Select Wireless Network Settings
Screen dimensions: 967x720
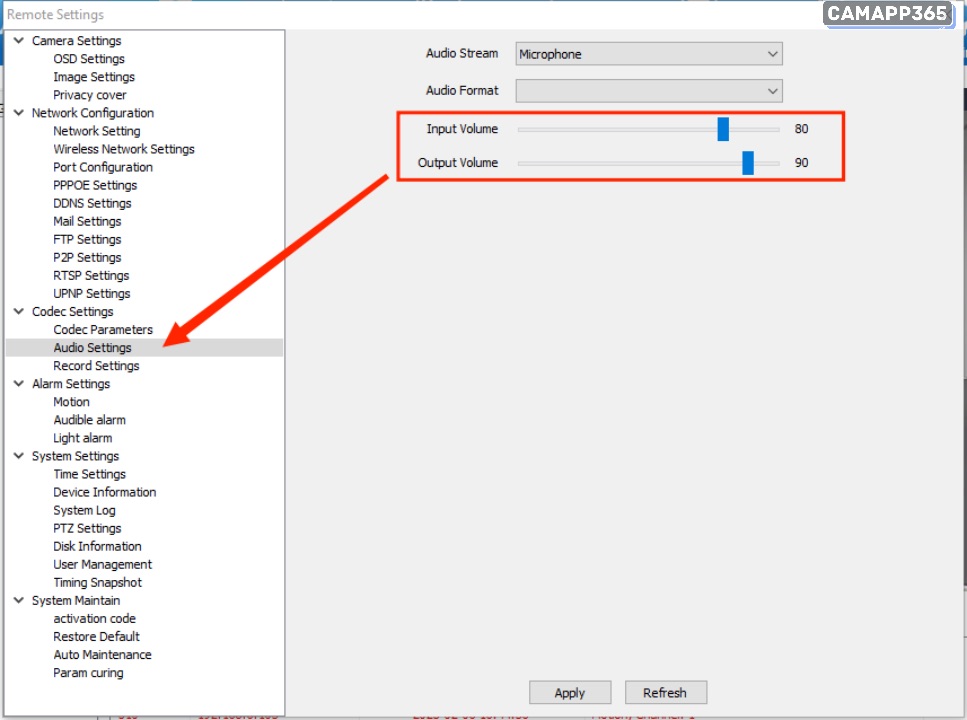[x=124, y=149]
